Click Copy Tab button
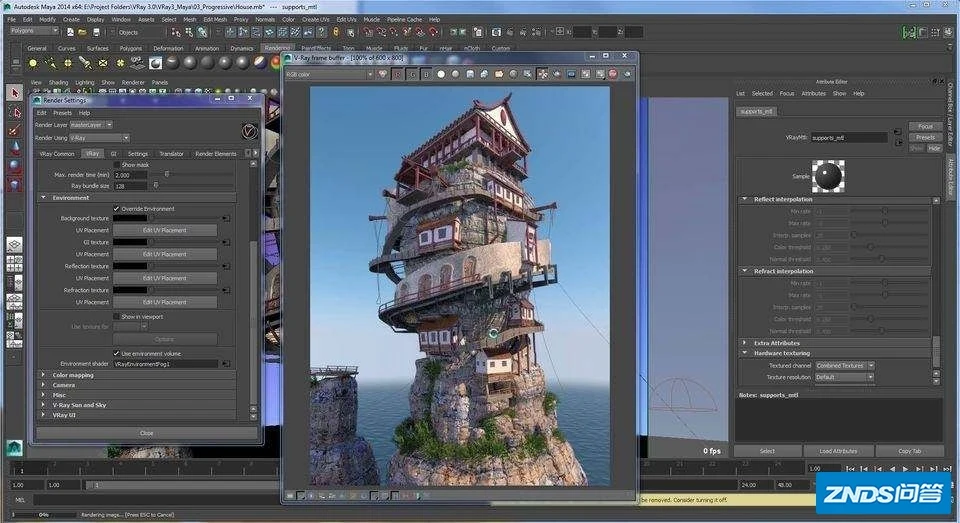Viewport: 960px width, 523px height. (x=909, y=451)
